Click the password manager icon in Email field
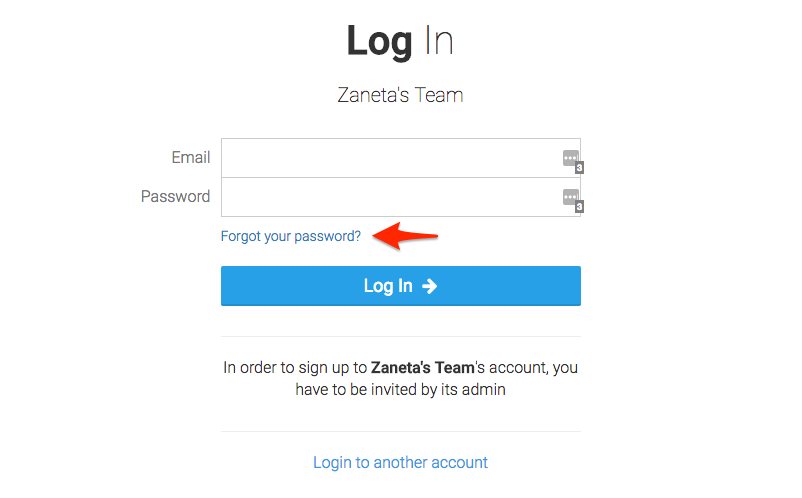This screenshot has width=802, height=498. coord(571,158)
